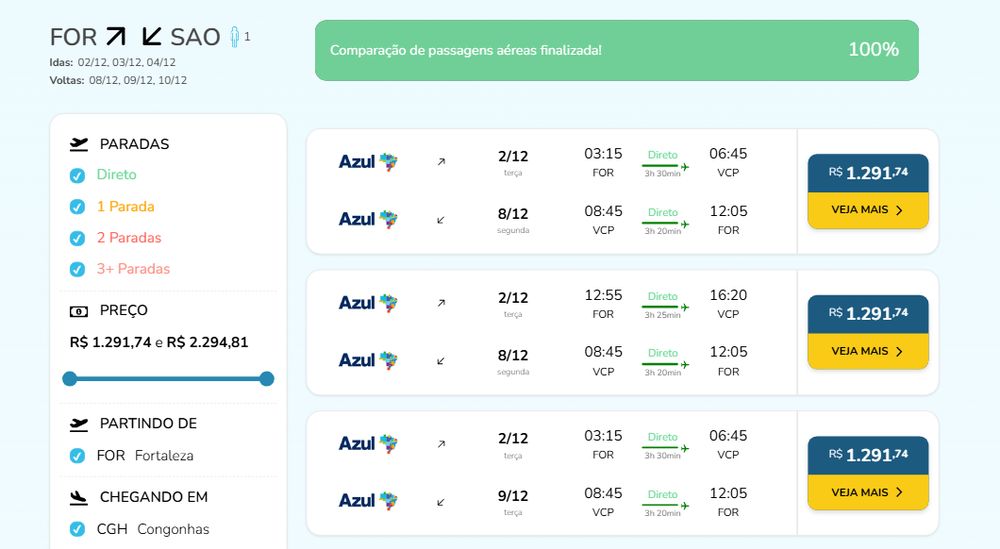This screenshot has width=1000, height=549.
Task: Click Azul logo on first outbound flight
Action: 368,162
